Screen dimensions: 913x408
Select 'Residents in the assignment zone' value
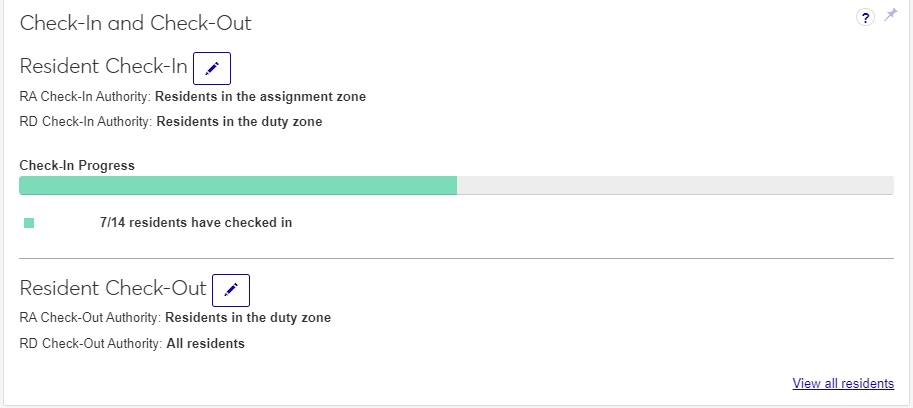tap(260, 97)
